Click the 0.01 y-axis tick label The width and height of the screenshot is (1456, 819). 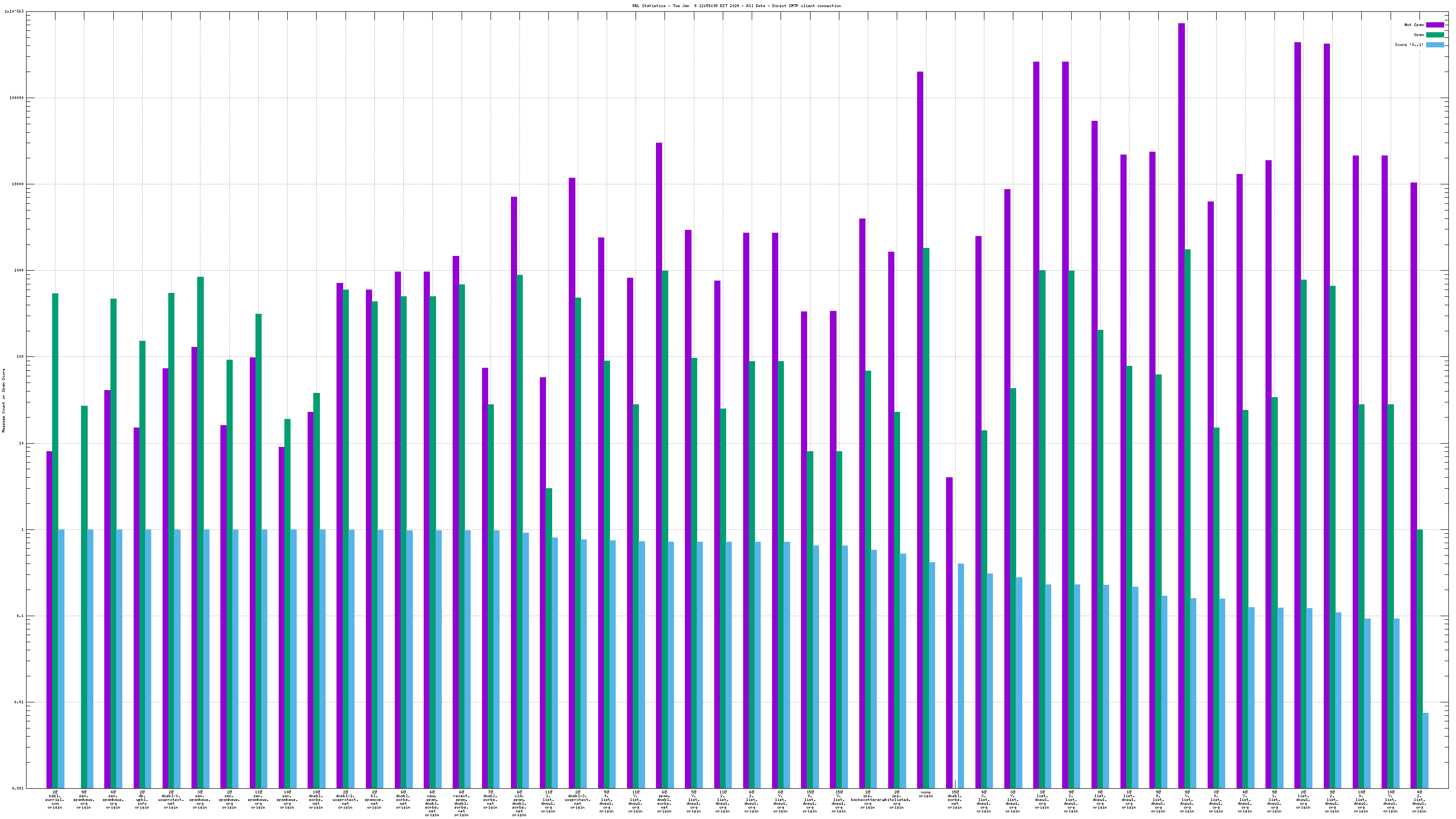click(x=20, y=702)
